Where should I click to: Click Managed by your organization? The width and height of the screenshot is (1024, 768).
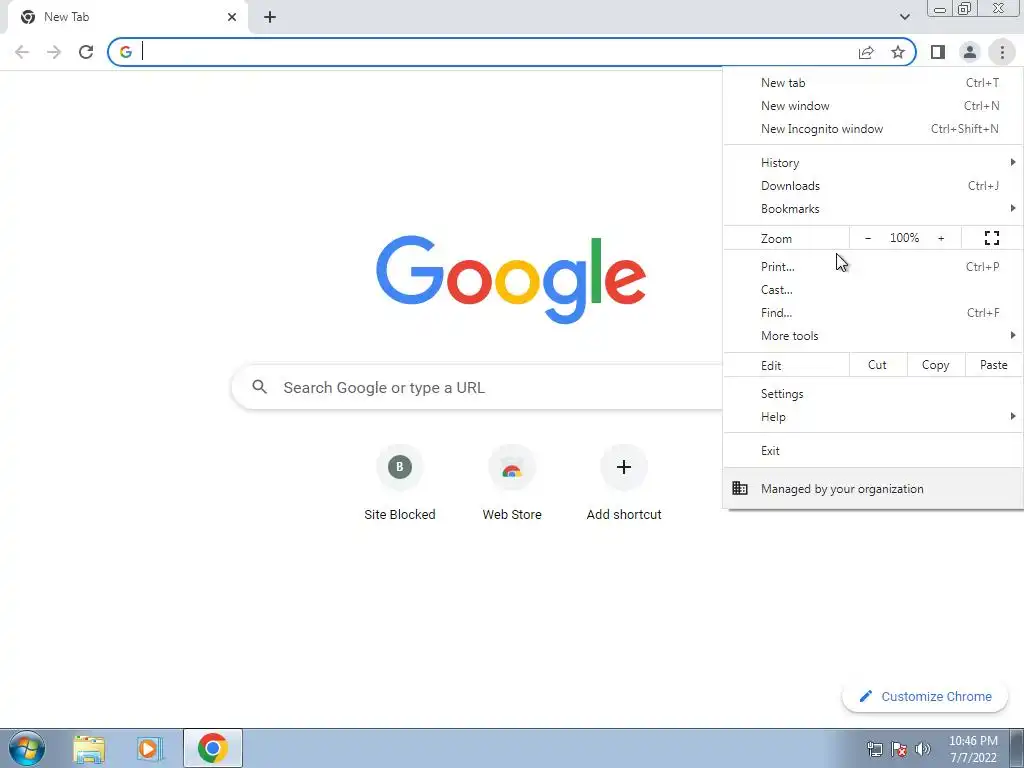tap(873, 488)
